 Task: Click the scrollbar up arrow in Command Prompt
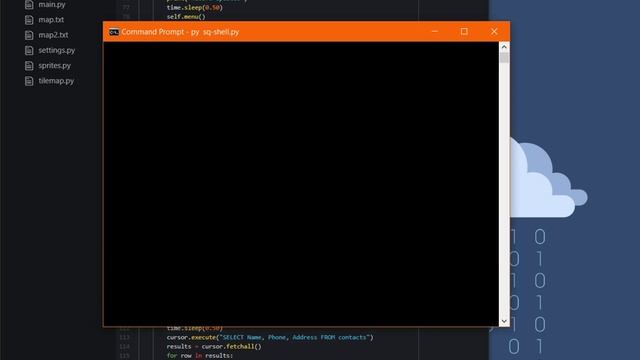coord(504,47)
